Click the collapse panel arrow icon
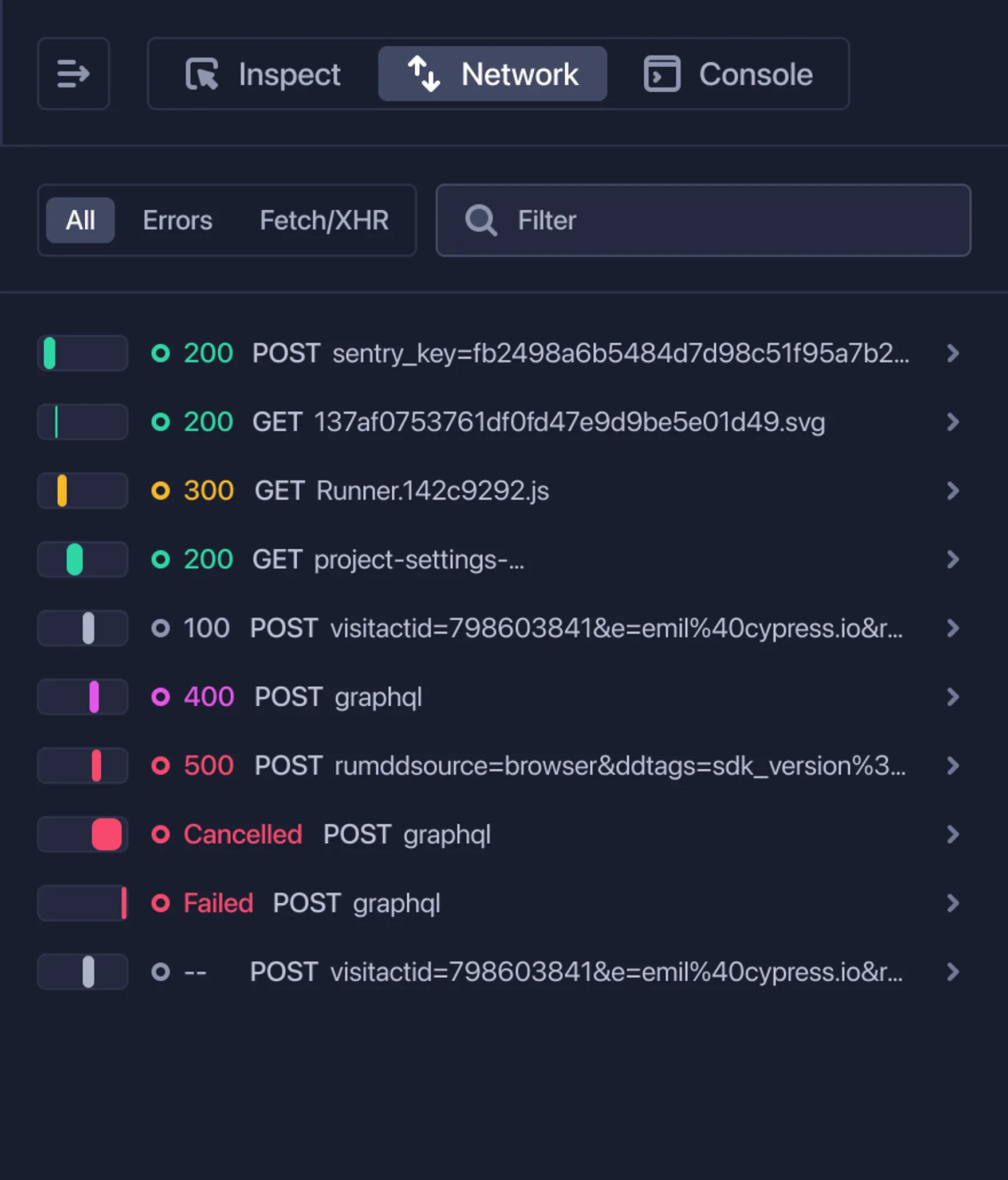1008x1180 pixels. pos(73,74)
